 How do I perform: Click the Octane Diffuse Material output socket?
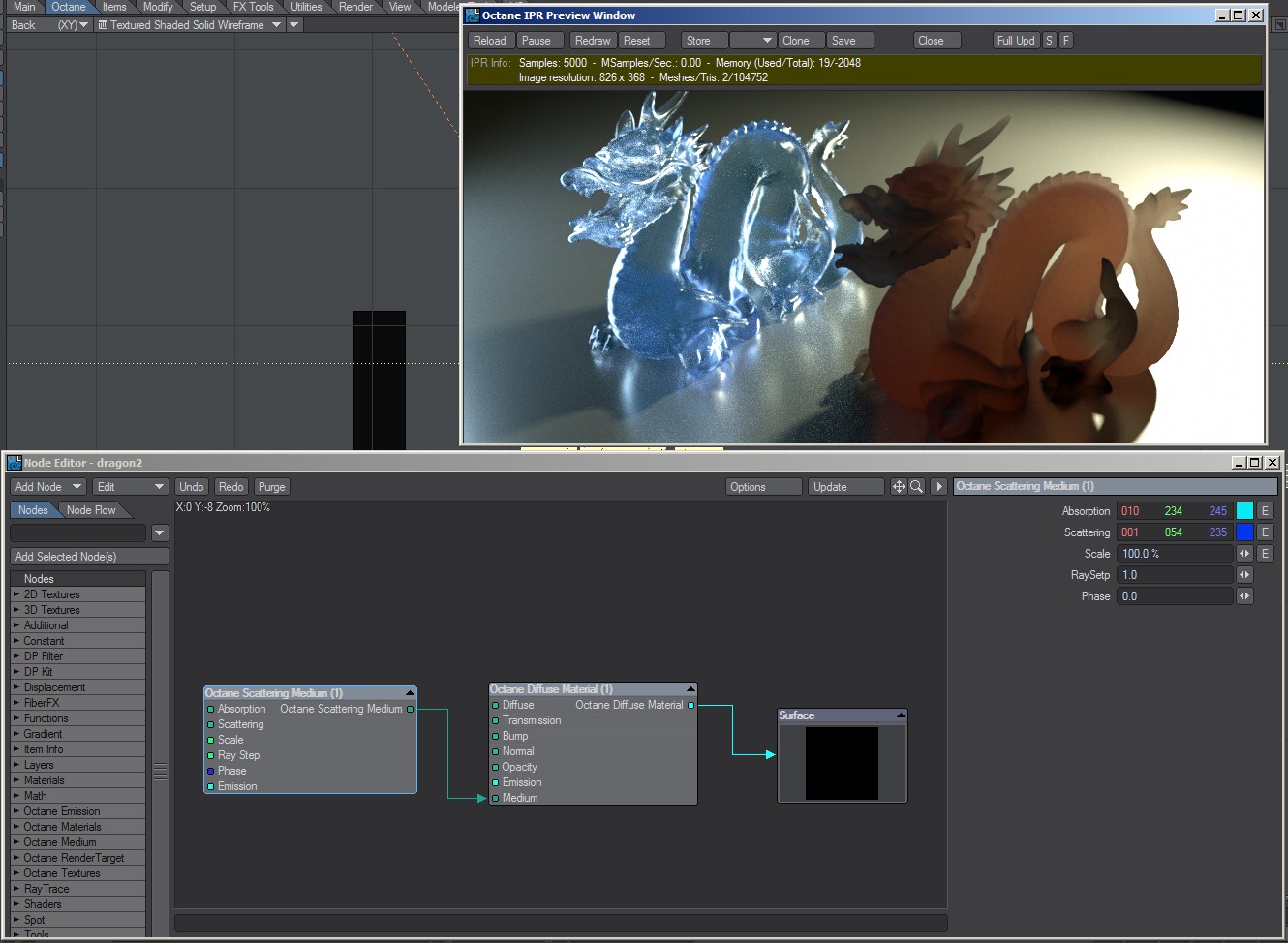690,706
